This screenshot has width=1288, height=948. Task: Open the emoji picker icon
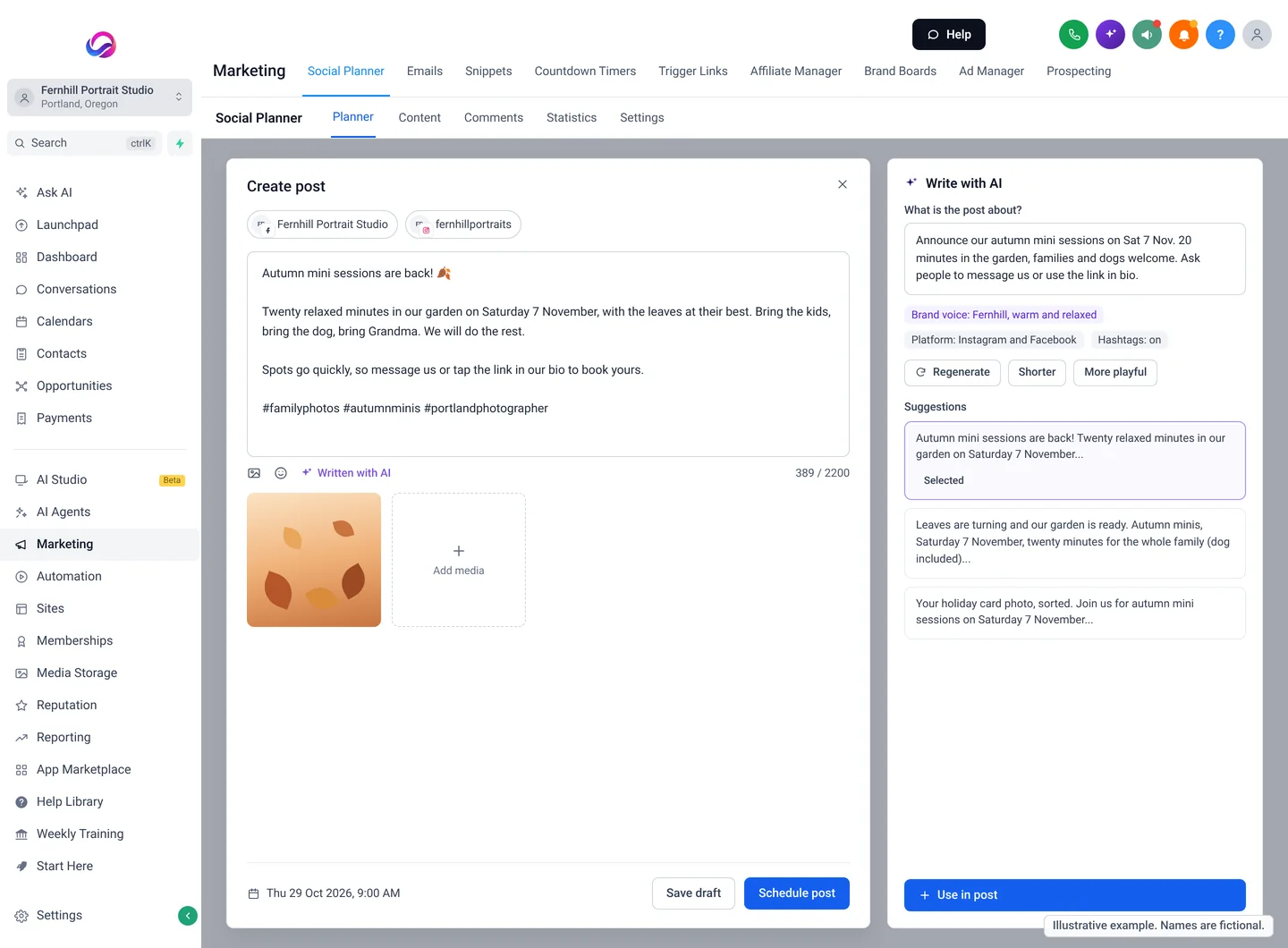coord(281,473)
